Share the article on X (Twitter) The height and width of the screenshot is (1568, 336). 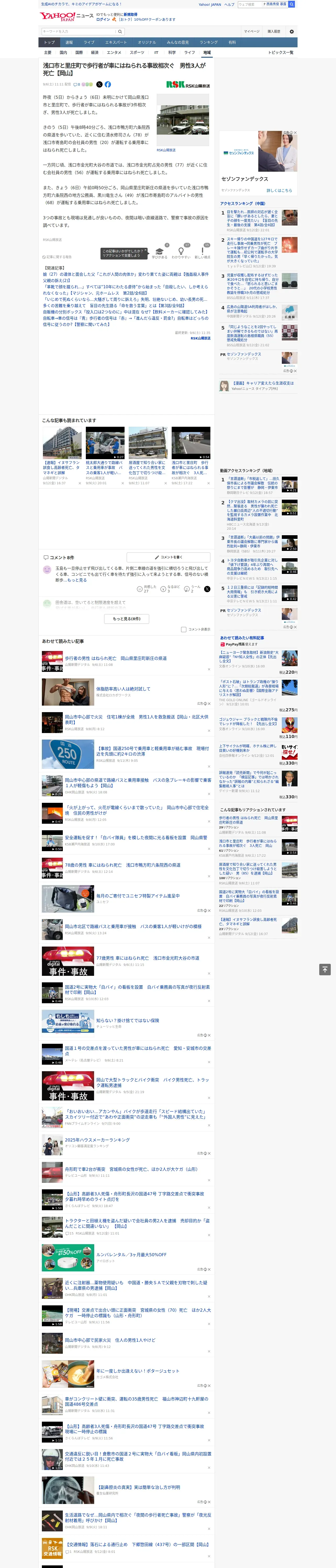(x=99, y=85)
